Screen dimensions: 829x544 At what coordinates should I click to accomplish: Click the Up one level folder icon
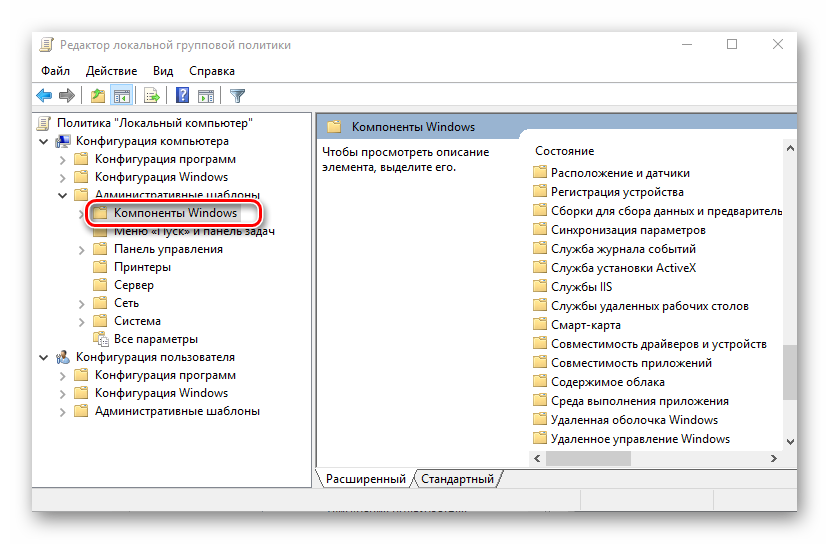pos(97,96)
